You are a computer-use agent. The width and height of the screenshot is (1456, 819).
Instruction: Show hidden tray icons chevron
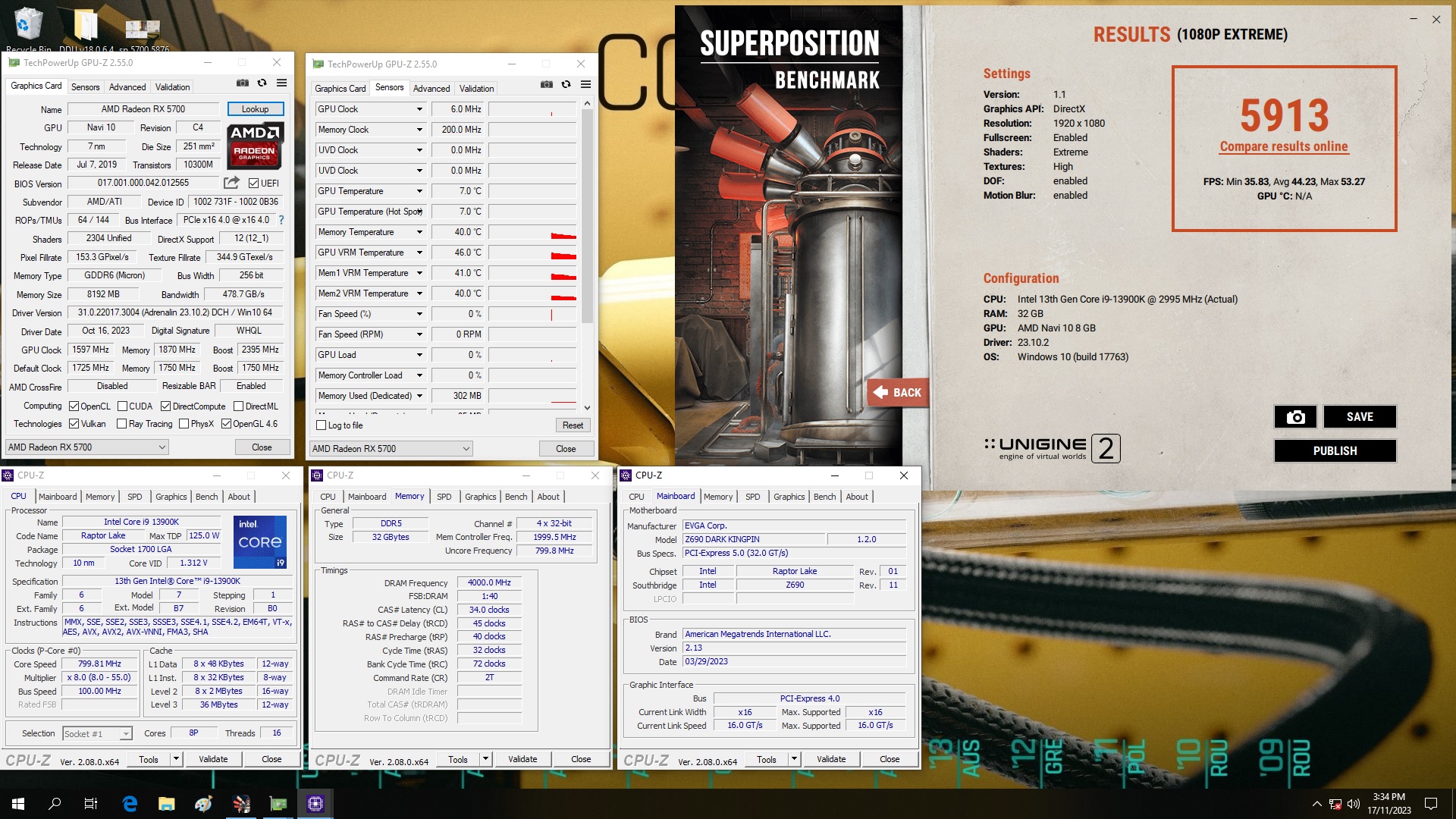pyautogui.click(x=1317, y=804)
